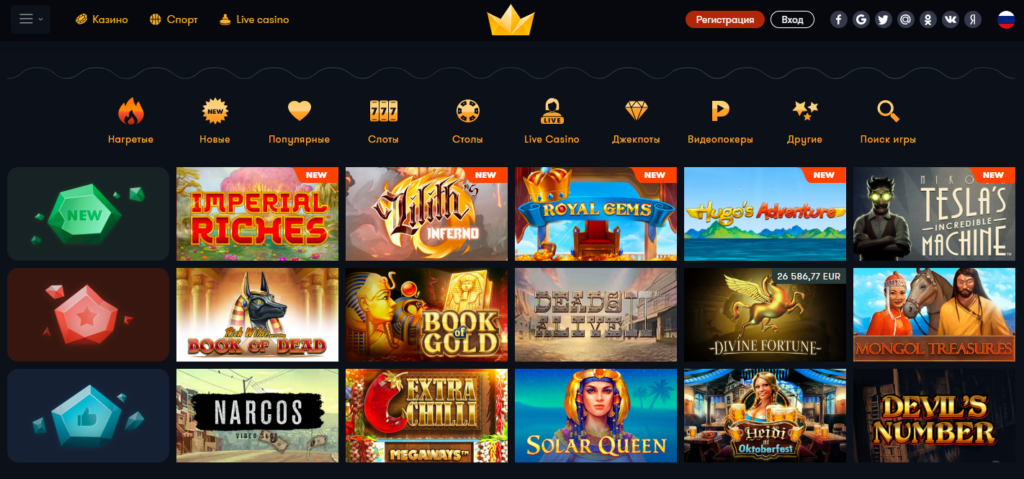Switch to the Спорт section
Viewport: 1024px width, 479px height.
click(x=174, y=20)
